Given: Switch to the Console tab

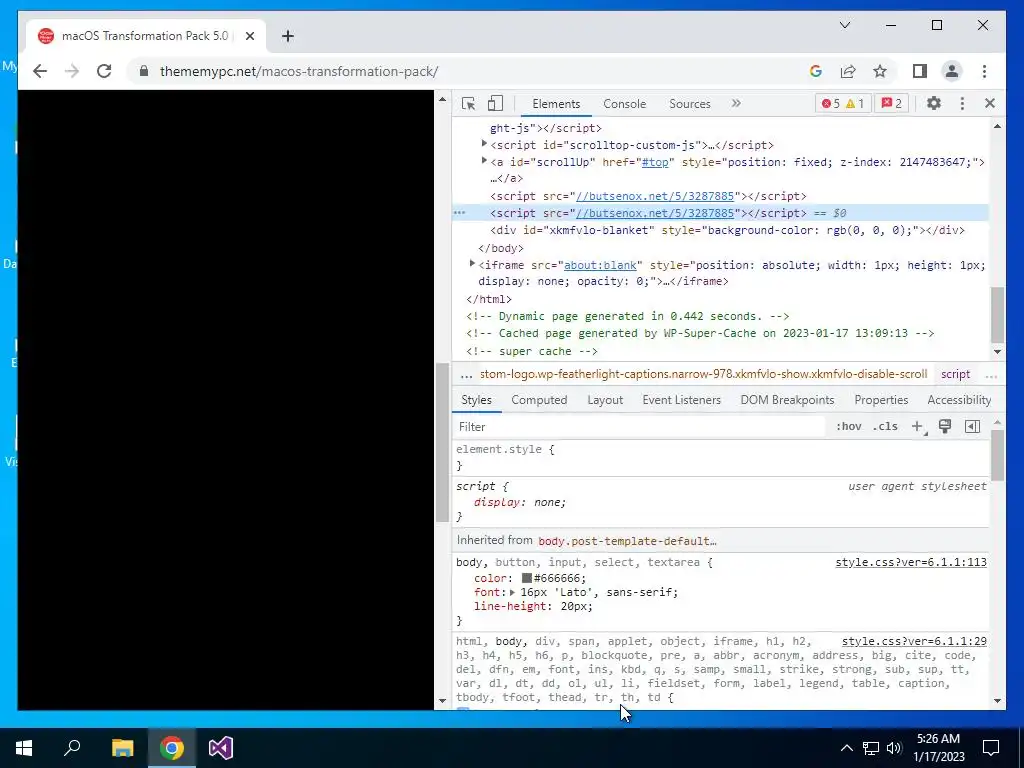Looking at the screenshot, I should click(624, 103).
